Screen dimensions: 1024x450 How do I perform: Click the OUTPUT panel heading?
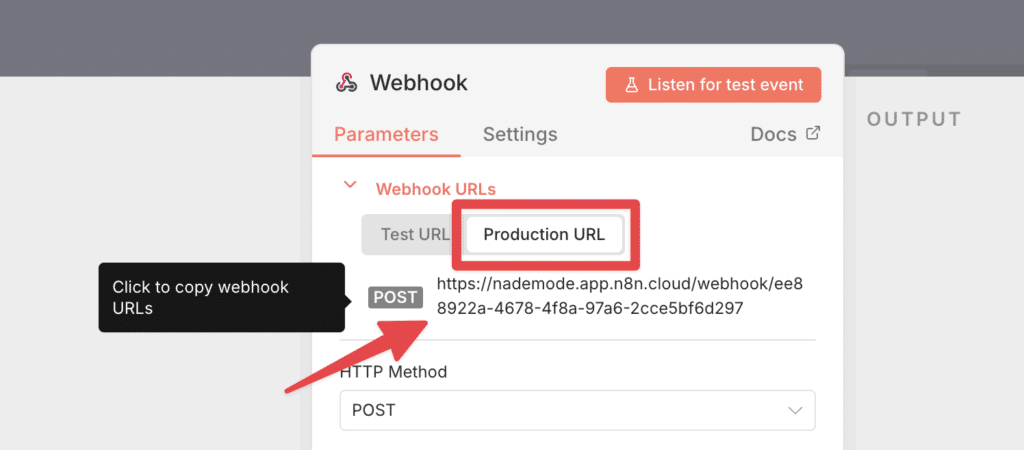point(913,120)
